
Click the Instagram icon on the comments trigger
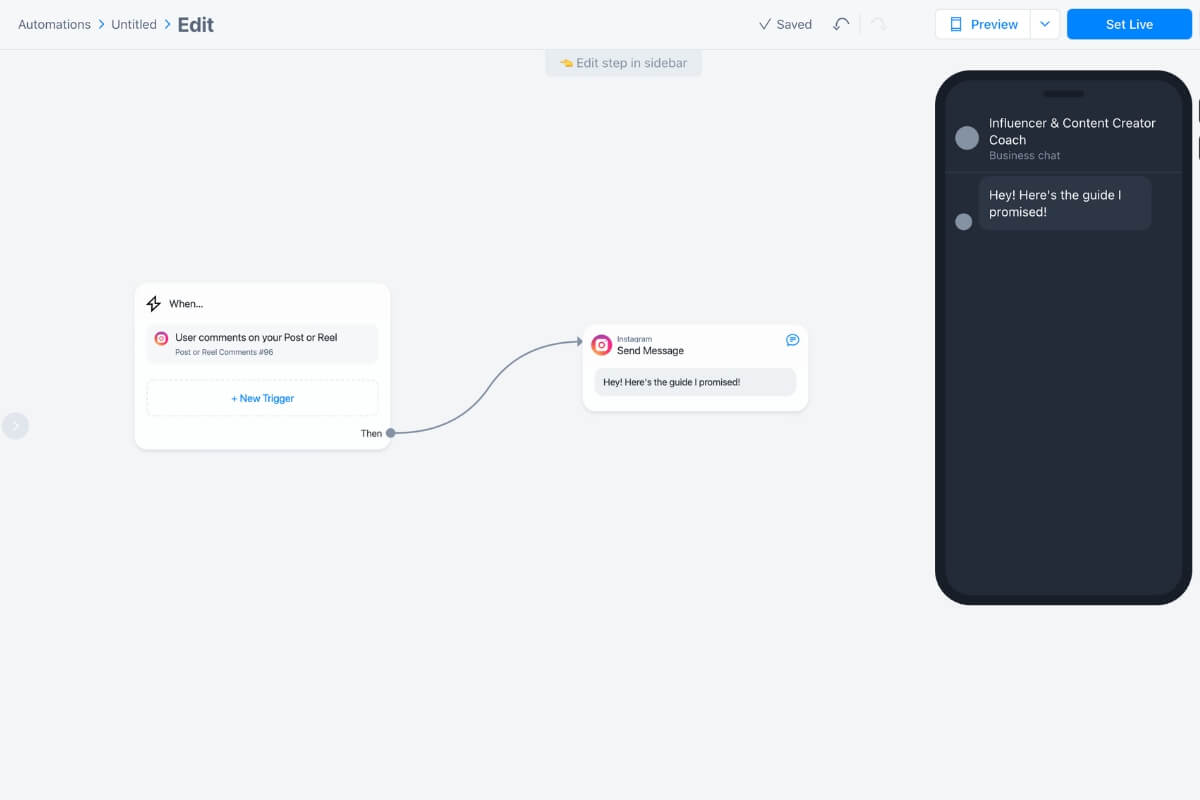[161, 338]
